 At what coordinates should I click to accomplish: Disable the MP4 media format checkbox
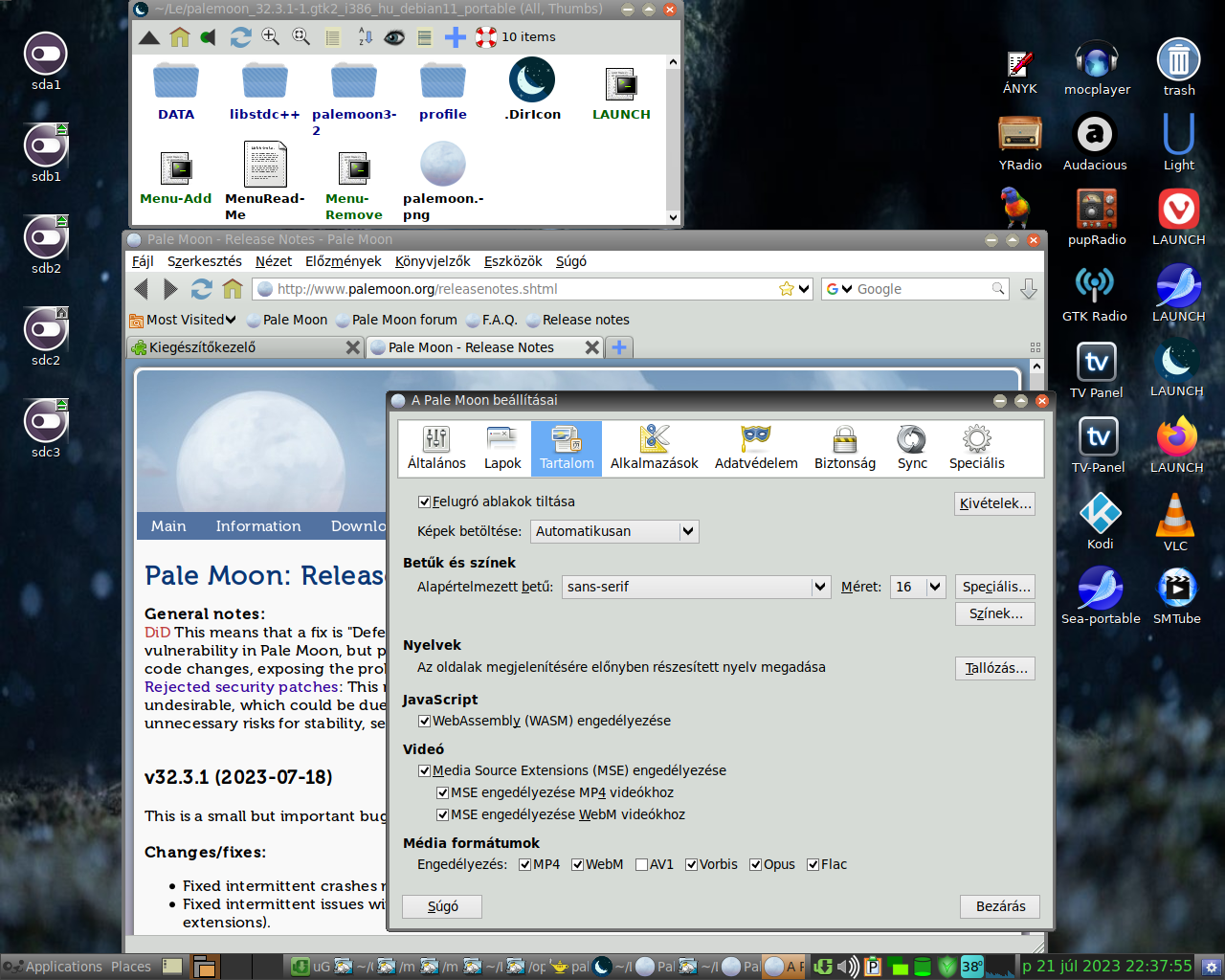point(524,864)
